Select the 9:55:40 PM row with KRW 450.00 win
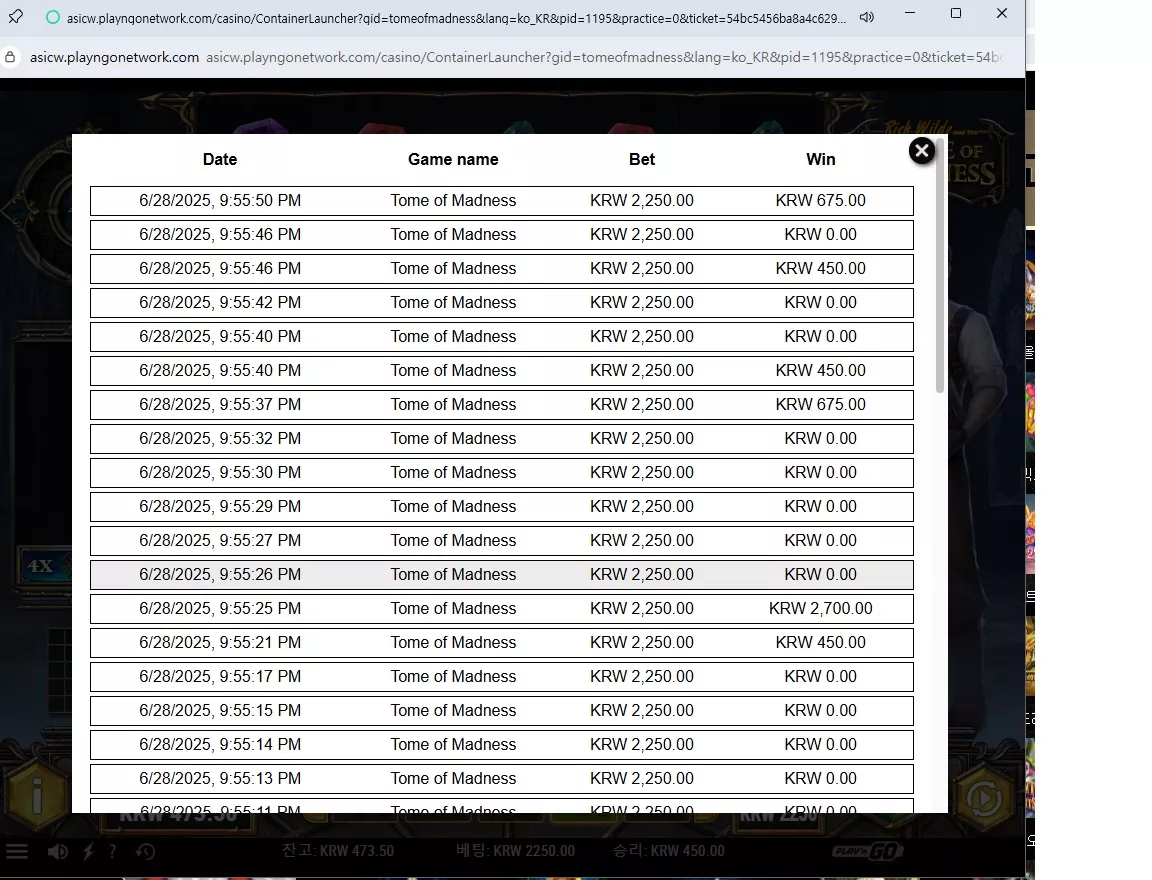The height and width of the screenshot is (880, 1152). 502,371
